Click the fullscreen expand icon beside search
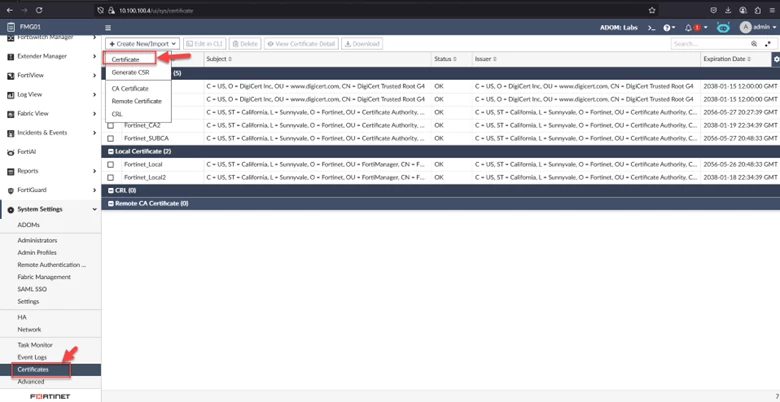Viewport: 780px width, 402px height. 768,44
